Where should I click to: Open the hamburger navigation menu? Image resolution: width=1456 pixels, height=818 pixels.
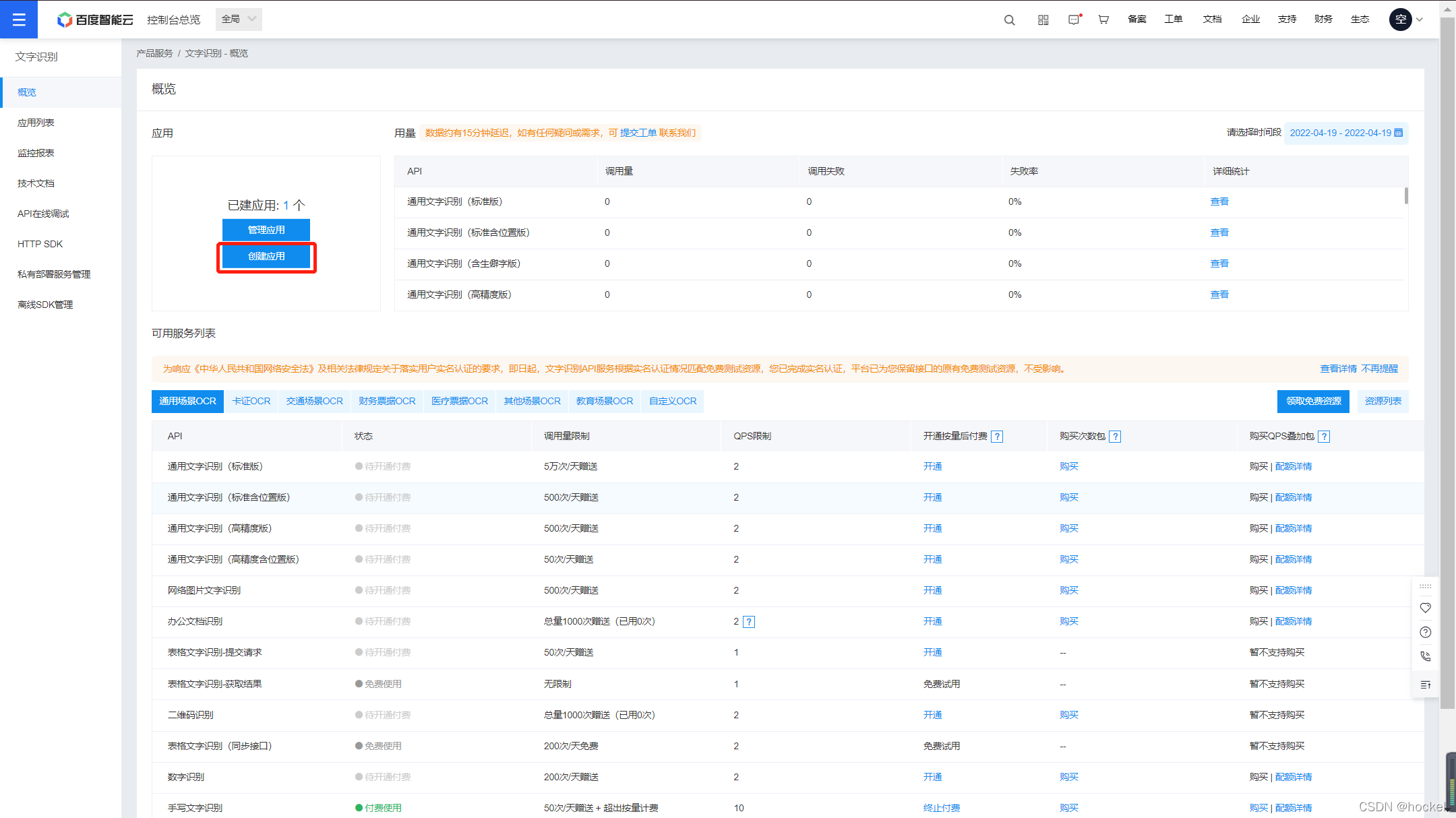pyautogui.click(x=19, y=20)
